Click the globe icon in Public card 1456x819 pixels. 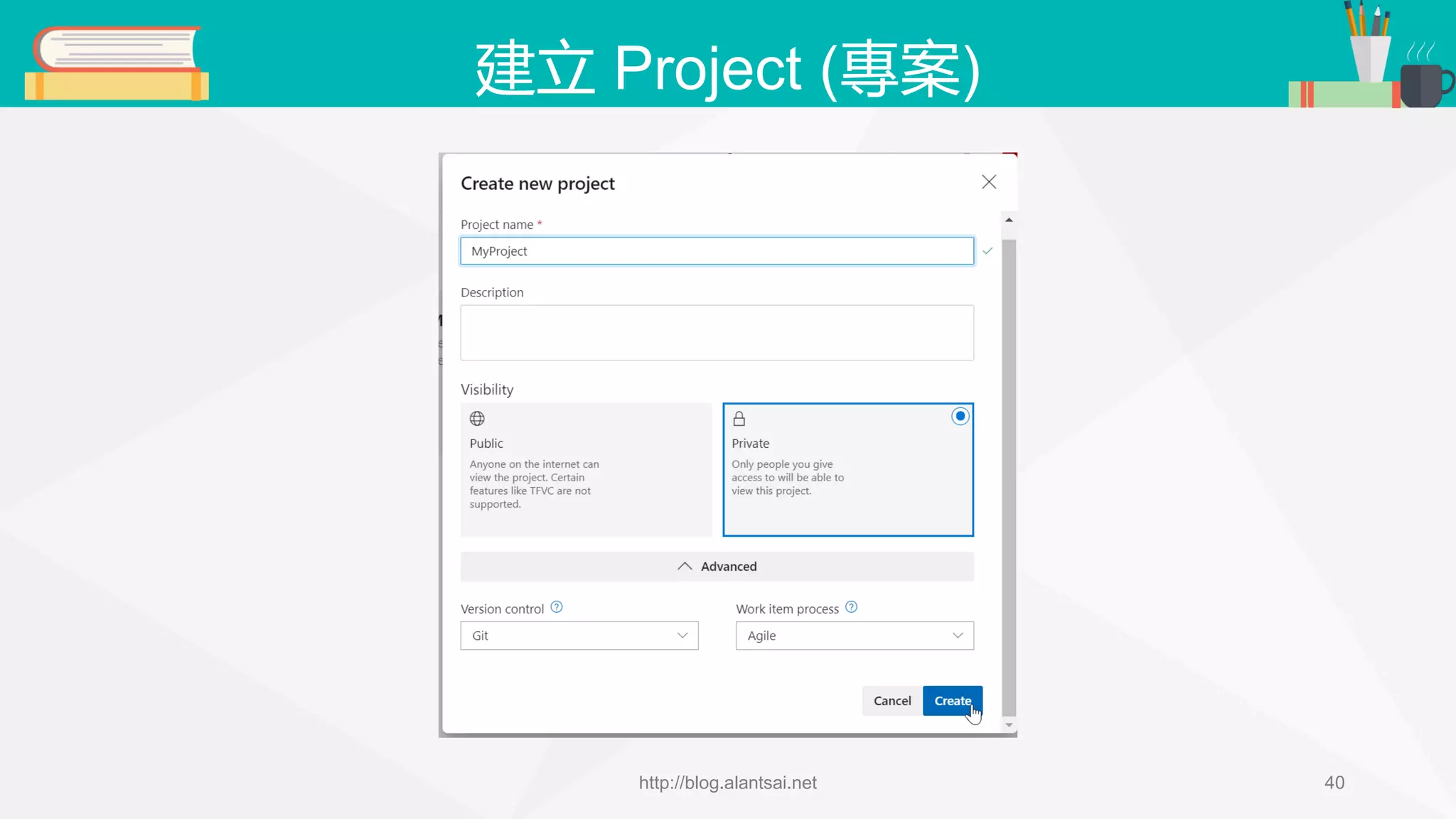pyautogui.click(x=477, y=419)
